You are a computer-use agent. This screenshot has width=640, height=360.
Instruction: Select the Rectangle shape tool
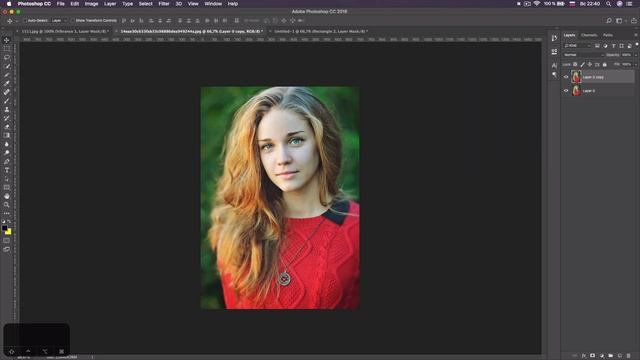(7, 187)
